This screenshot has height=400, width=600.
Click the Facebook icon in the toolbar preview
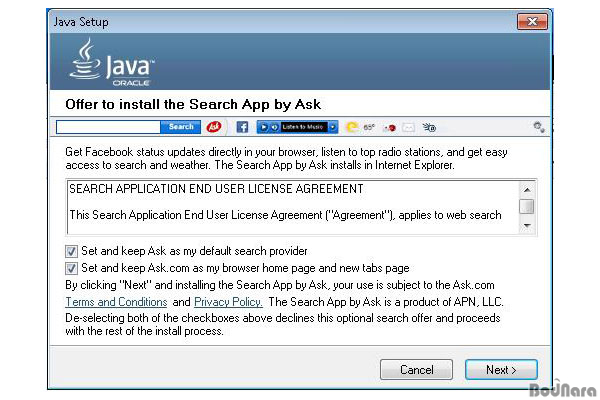242,127
